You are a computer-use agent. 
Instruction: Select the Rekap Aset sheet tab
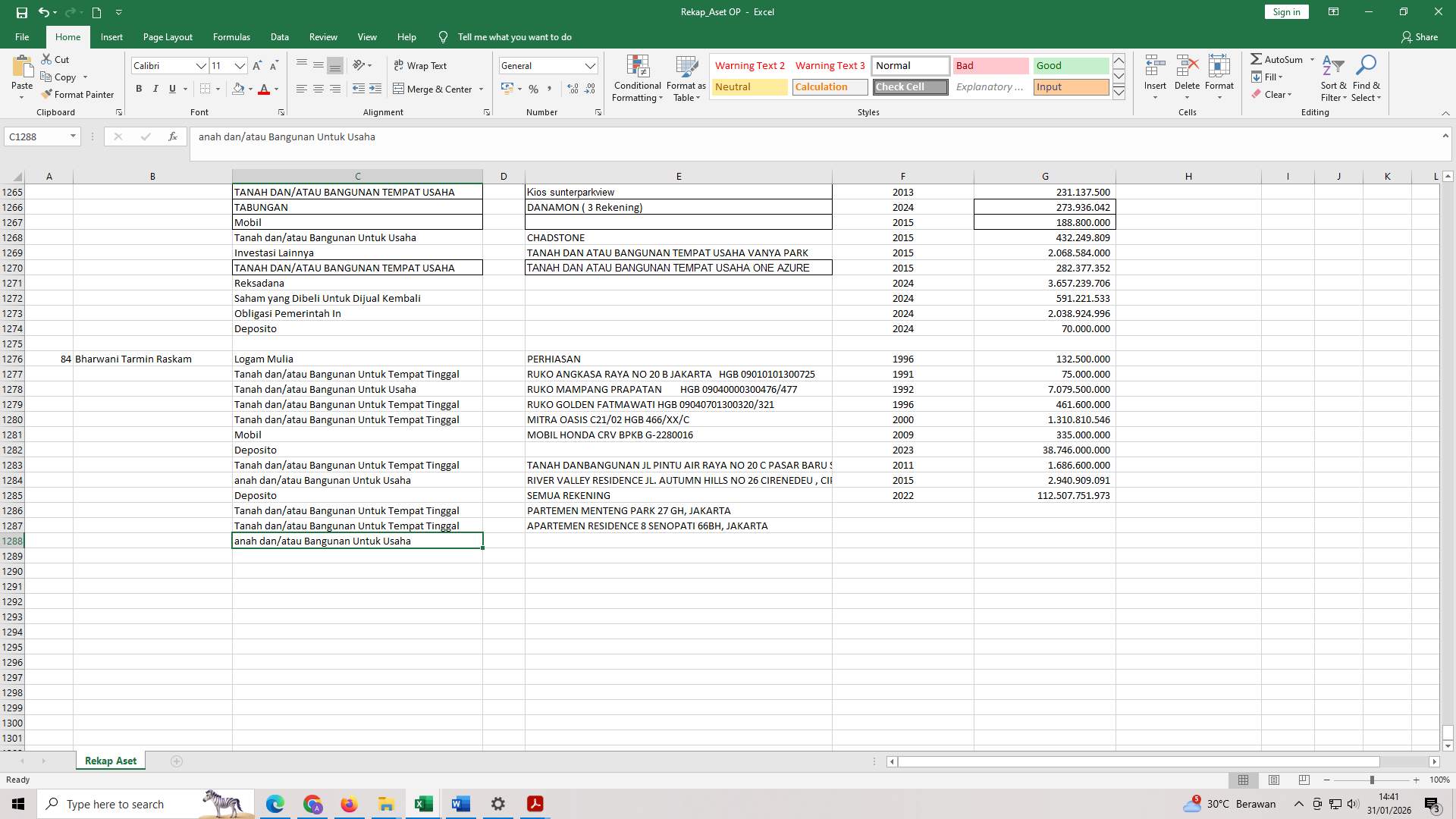(110, 760)
